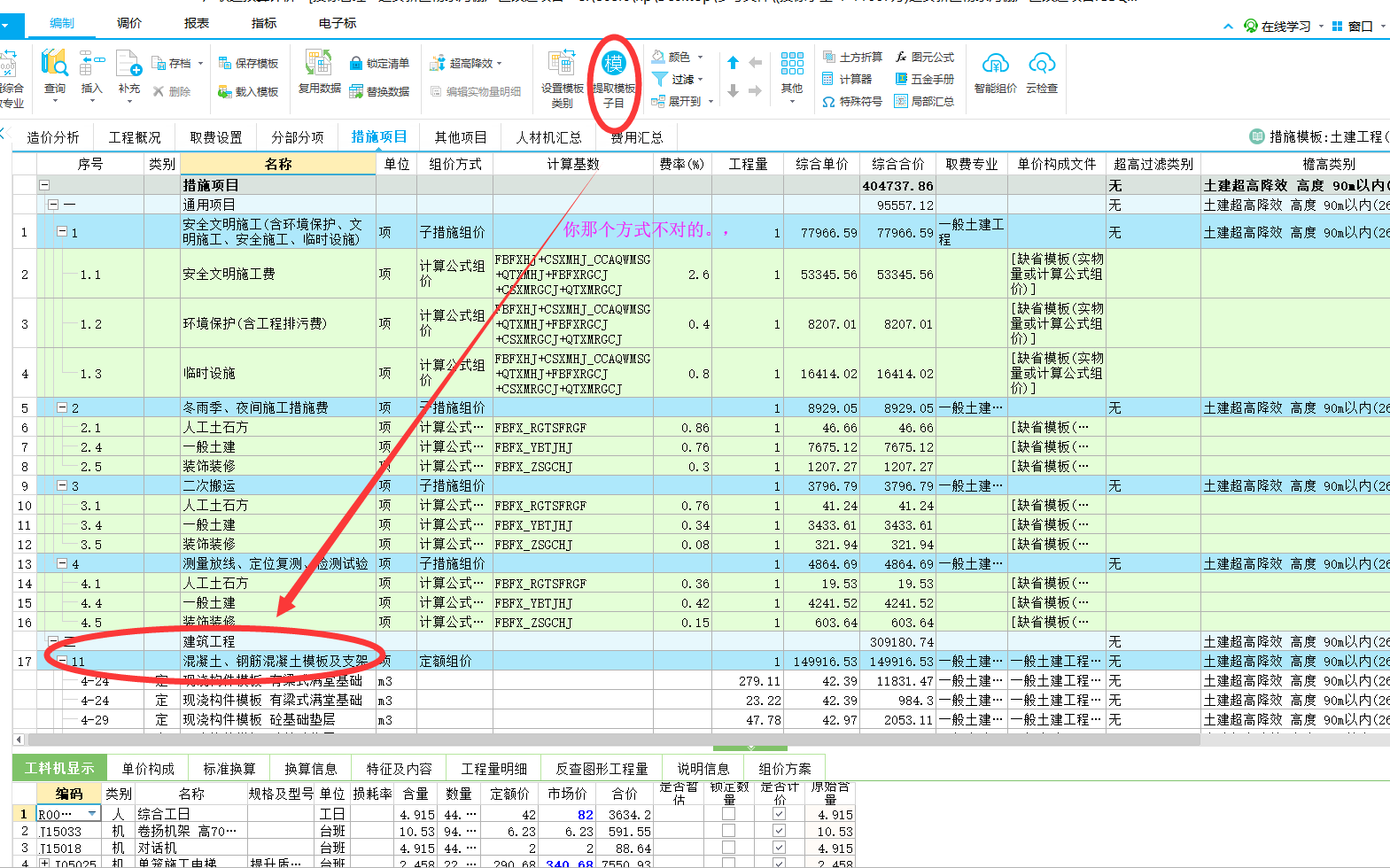This screenshot has height=868, width=1390.
Task: Select the market price 82 cell
Action: [567, 814]
